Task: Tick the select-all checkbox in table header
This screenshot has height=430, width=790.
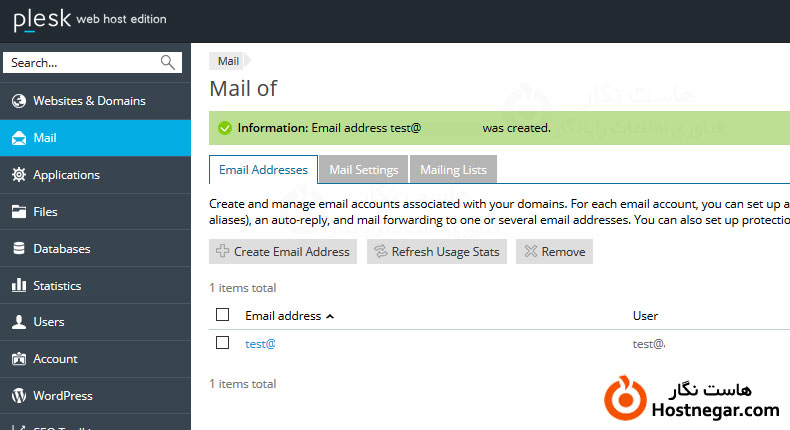Action: [223, 315]
